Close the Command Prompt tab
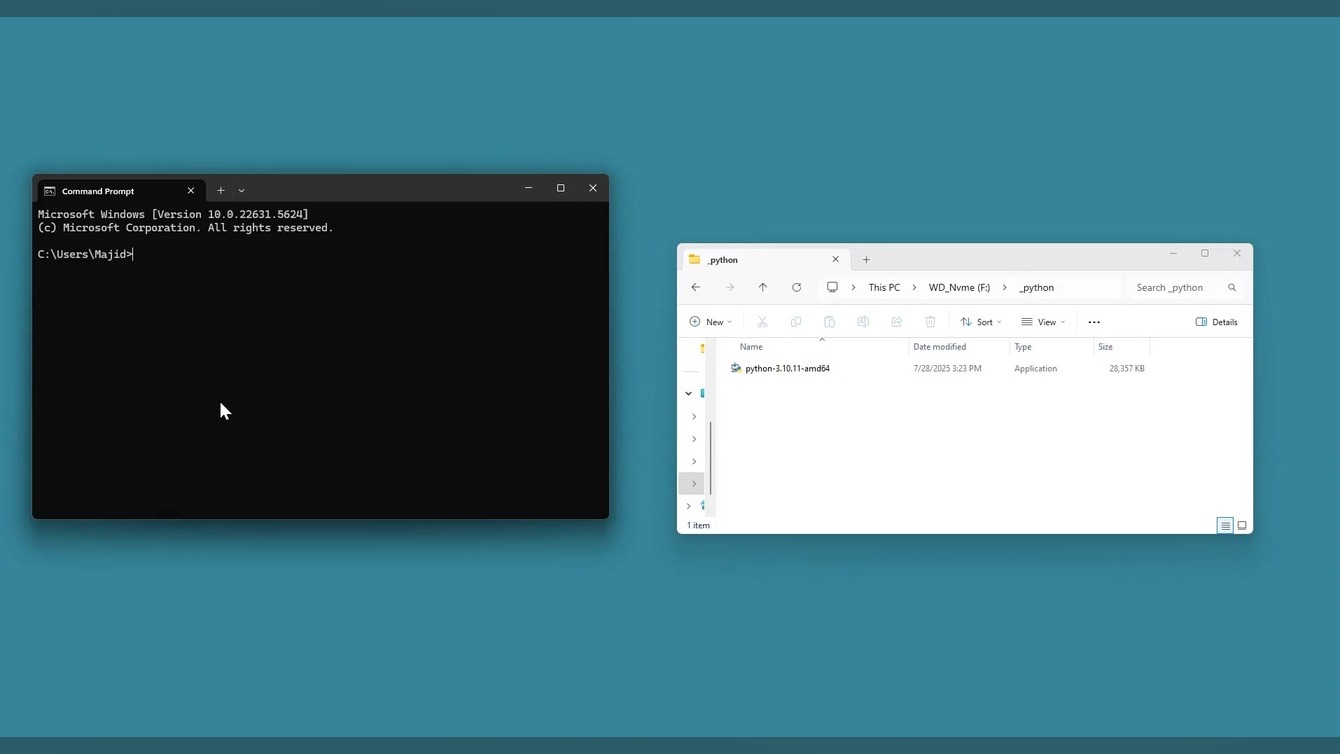The height and width of the screenshot is (754, 1340). (x=191, y=191)
